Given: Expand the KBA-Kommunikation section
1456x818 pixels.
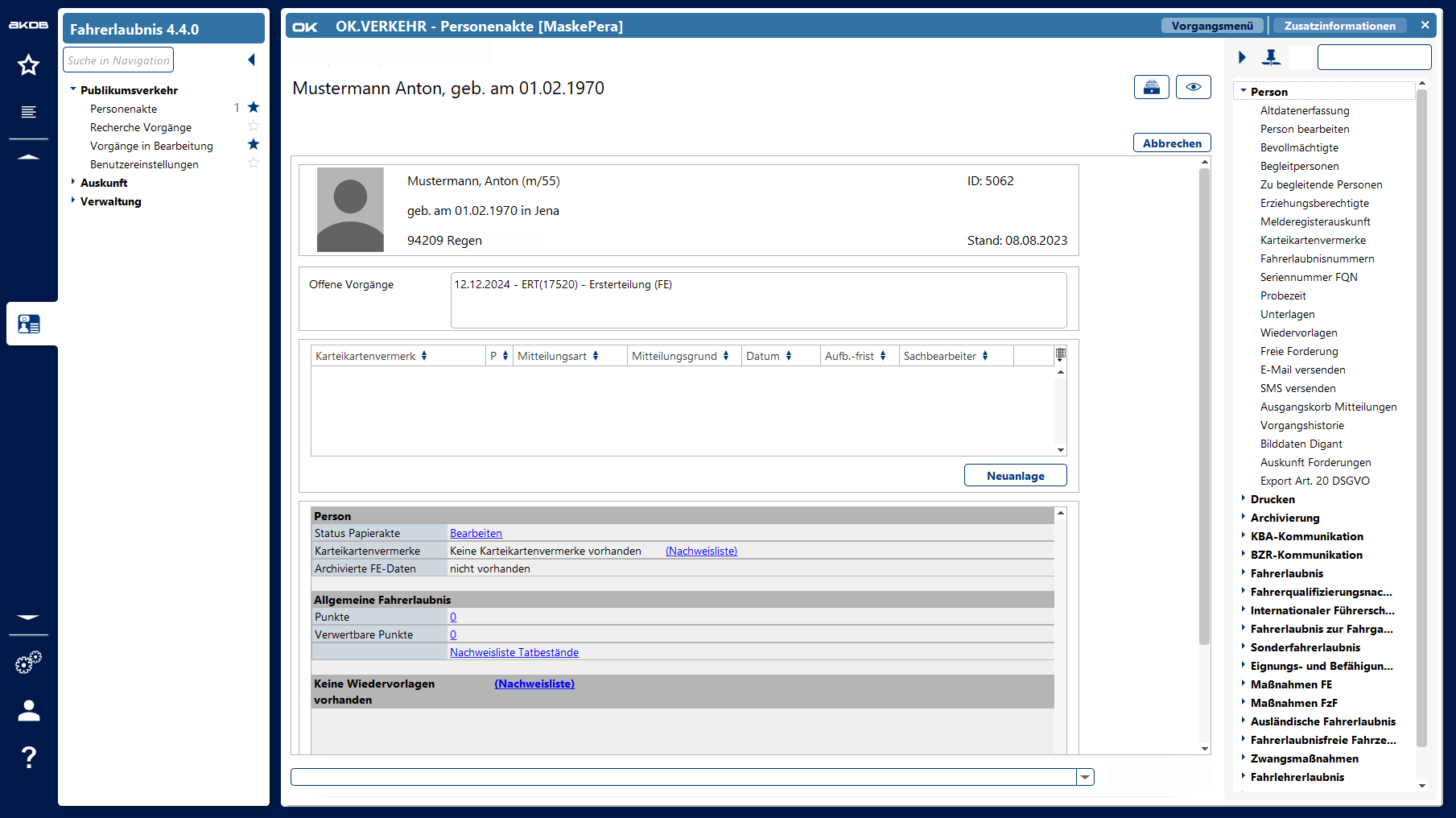Looking at the screenshot, I should click(1244, 536).
